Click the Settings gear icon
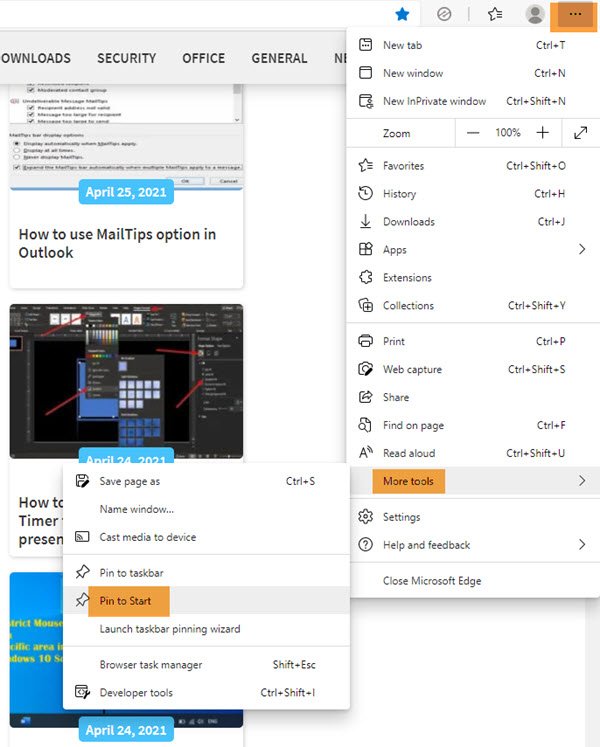The width and height of the screenshot is (600, 747). [366, 516]
